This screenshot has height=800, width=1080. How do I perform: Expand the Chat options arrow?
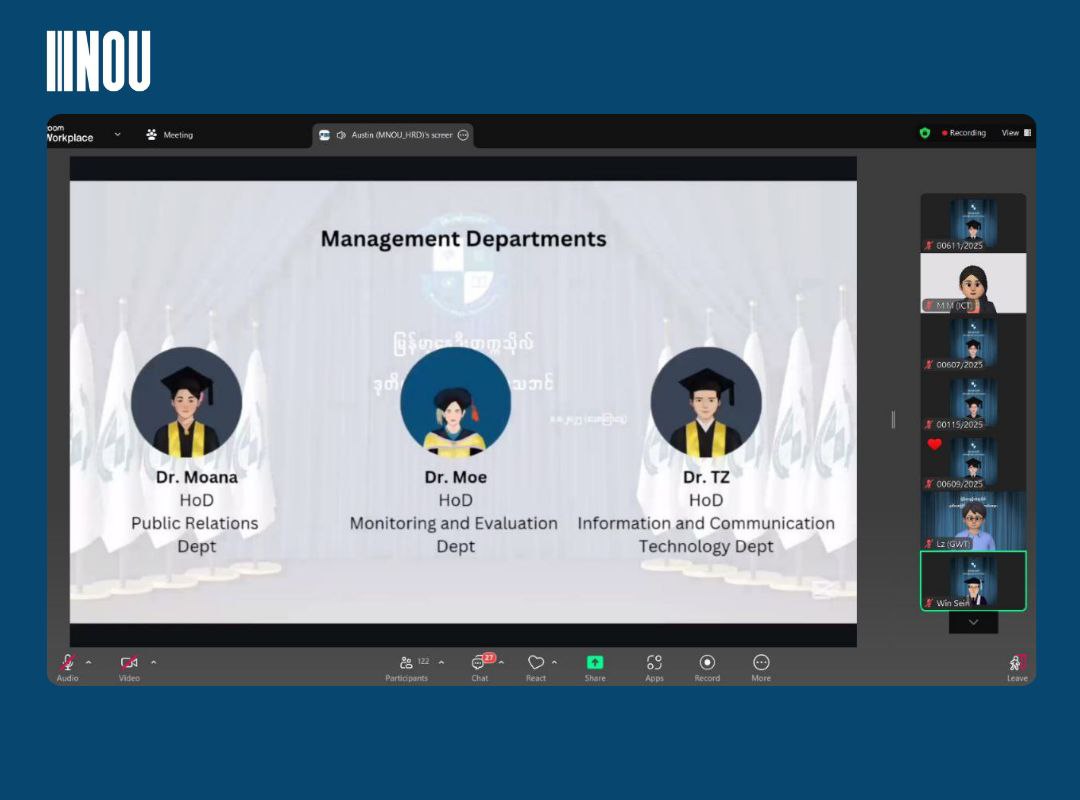501,662
